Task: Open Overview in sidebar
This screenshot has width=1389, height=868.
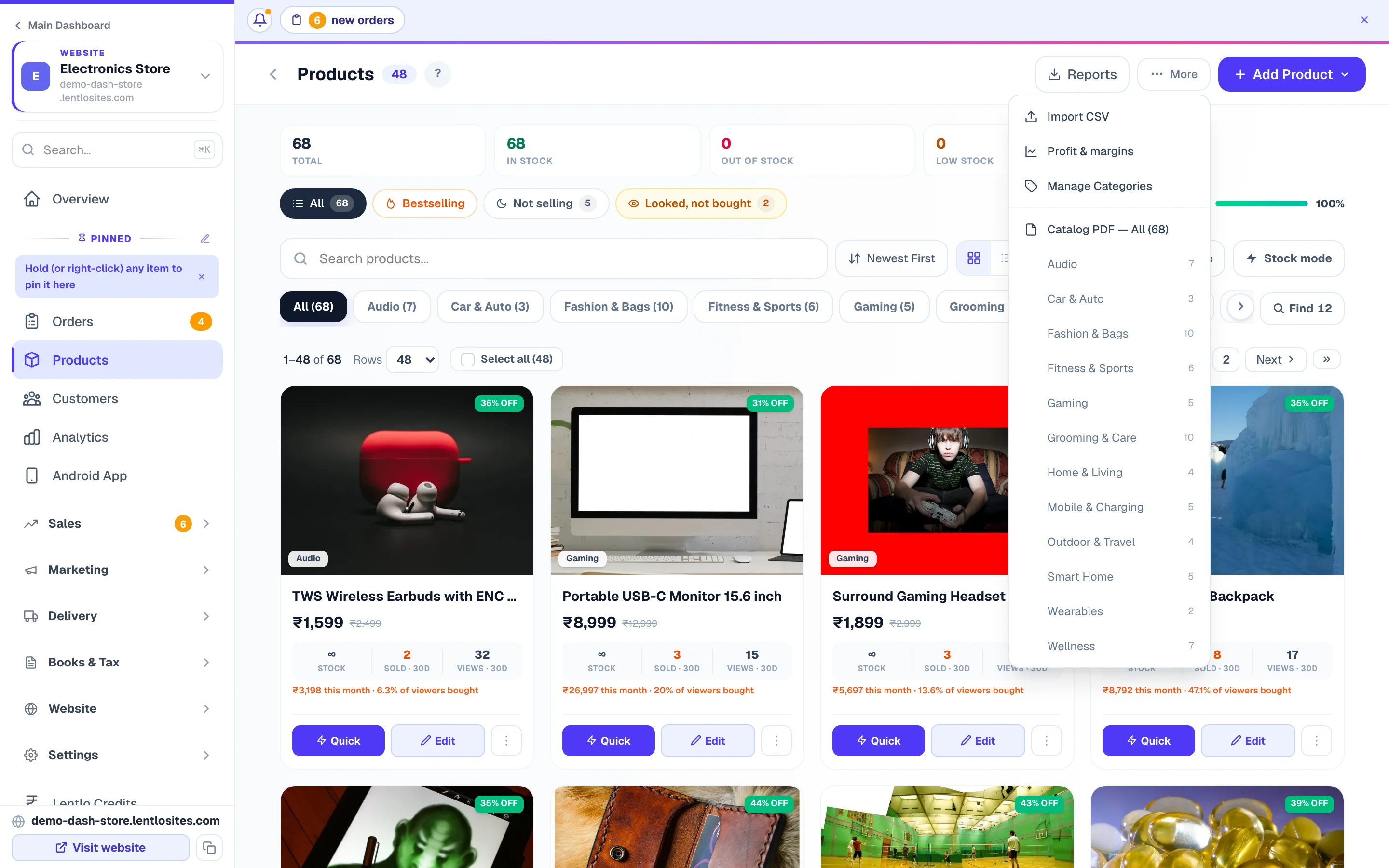Action: tap(117, 199)
